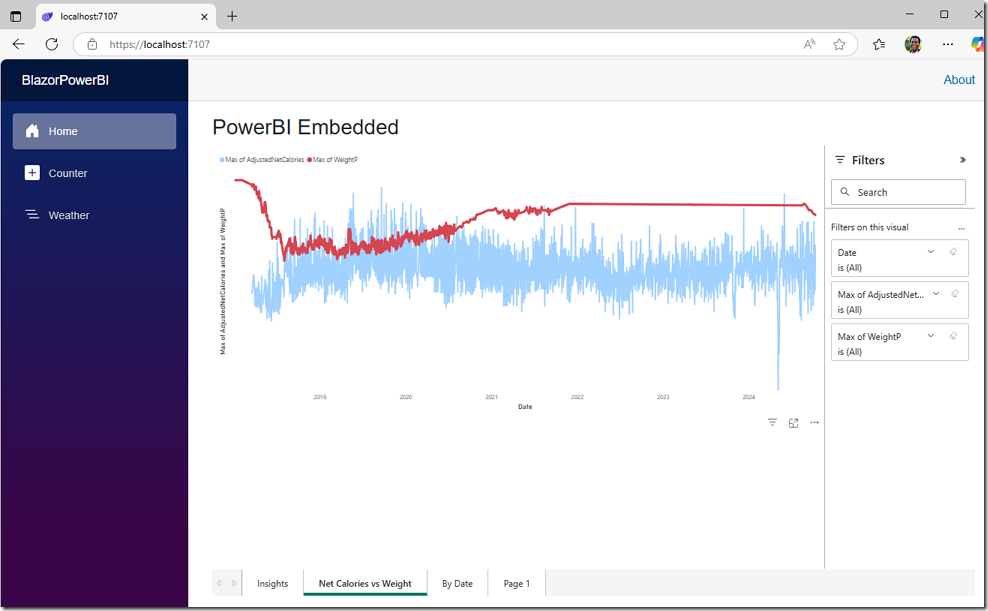Show filters affecting the chart visual

pyautogui.click(x=772, y=422)
